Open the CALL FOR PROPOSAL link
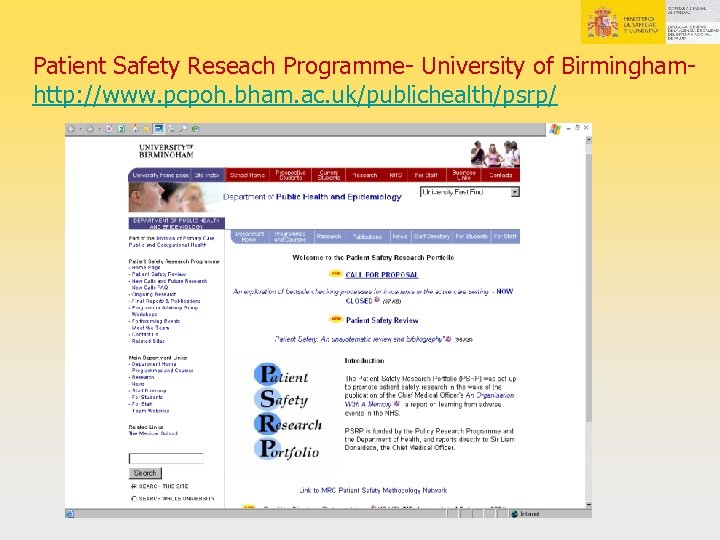This screenshot has width=720, height=540. tap(382, 275)
